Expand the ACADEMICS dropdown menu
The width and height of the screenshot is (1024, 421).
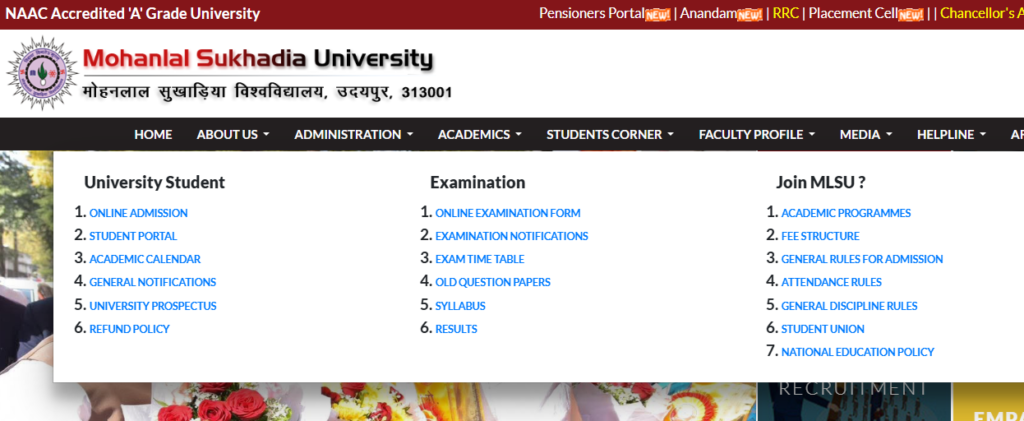click(479, 134)
